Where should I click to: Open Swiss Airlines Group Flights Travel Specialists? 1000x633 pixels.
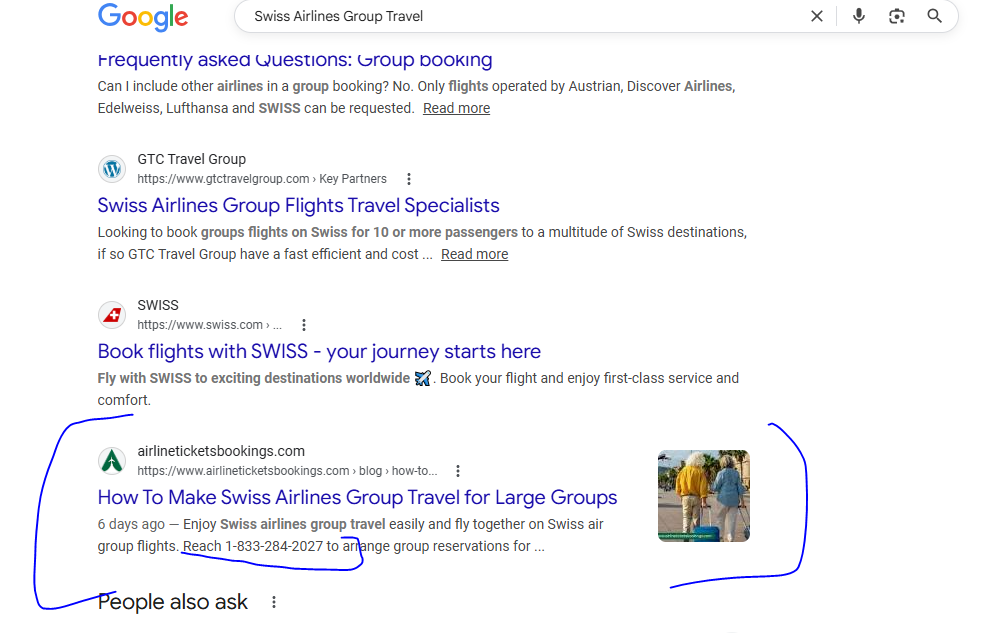click(298, 205)
